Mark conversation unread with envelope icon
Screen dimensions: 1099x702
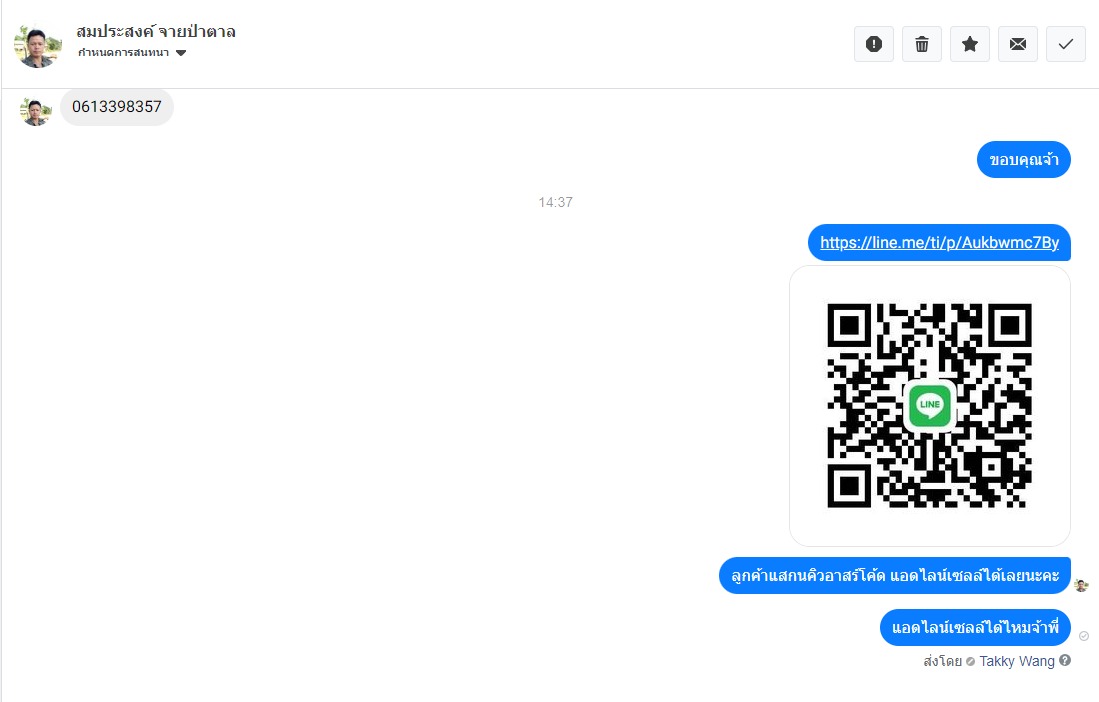(1018, 44)
